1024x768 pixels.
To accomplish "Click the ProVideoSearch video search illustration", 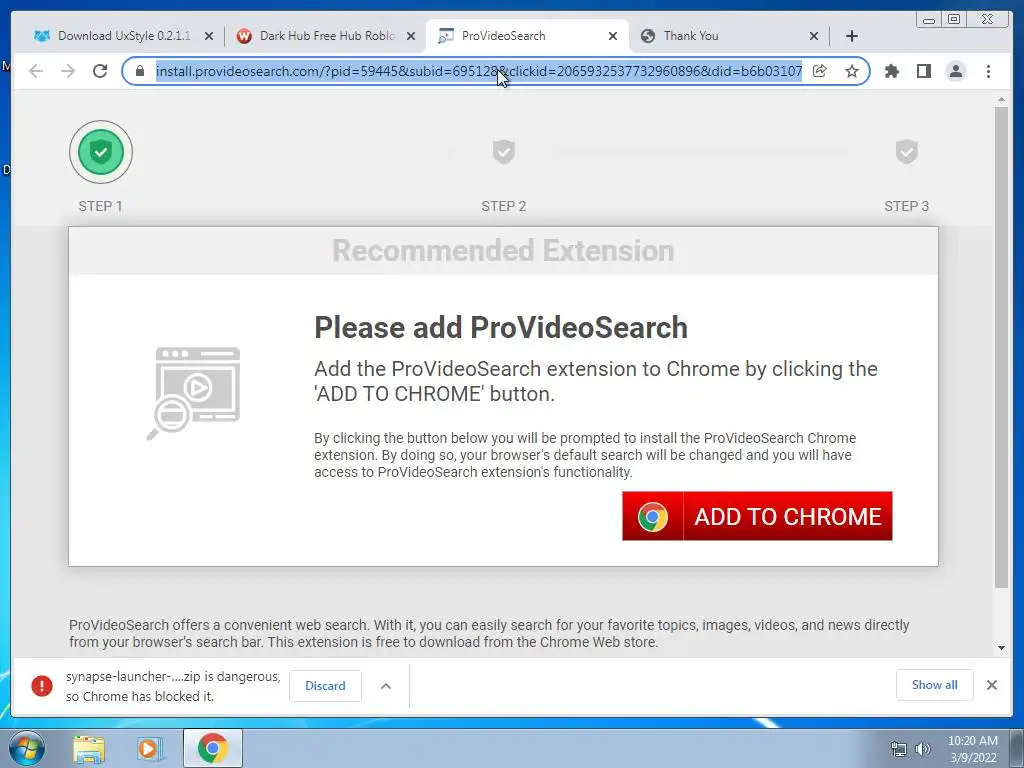I will [x=193, y=393].
